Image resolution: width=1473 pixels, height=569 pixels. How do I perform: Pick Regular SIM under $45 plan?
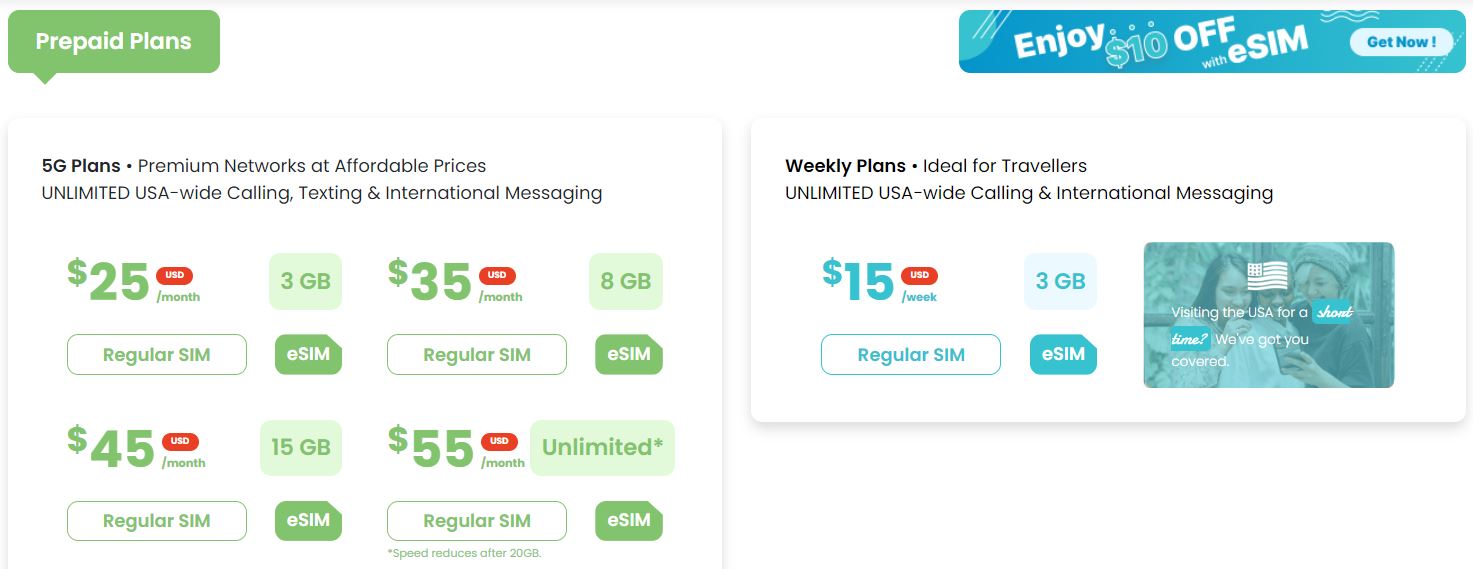157,521
